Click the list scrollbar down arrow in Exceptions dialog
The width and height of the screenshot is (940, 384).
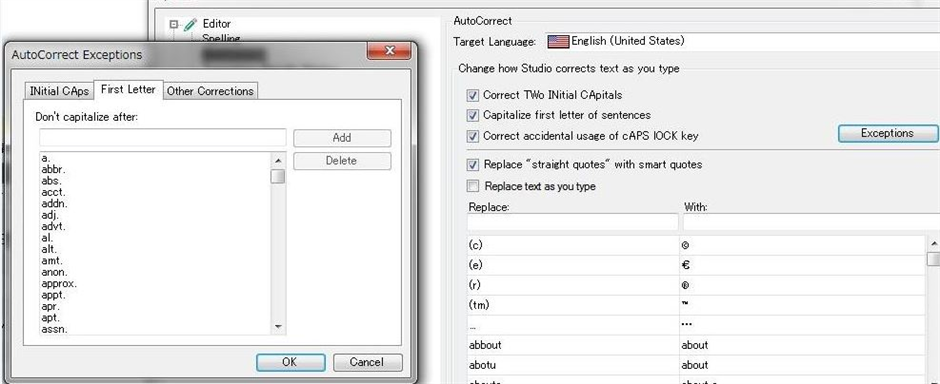pyautogui.click(x=278, y=326)
